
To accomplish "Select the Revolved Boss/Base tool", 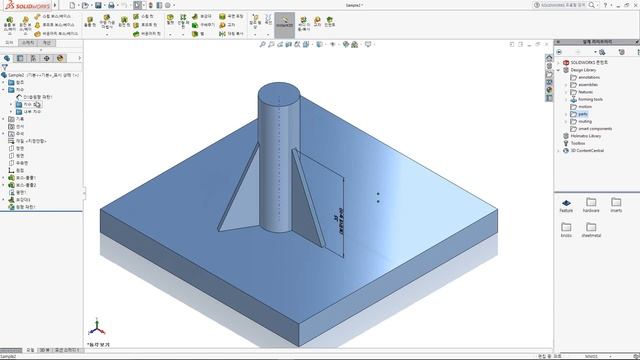I will (25, 25).
